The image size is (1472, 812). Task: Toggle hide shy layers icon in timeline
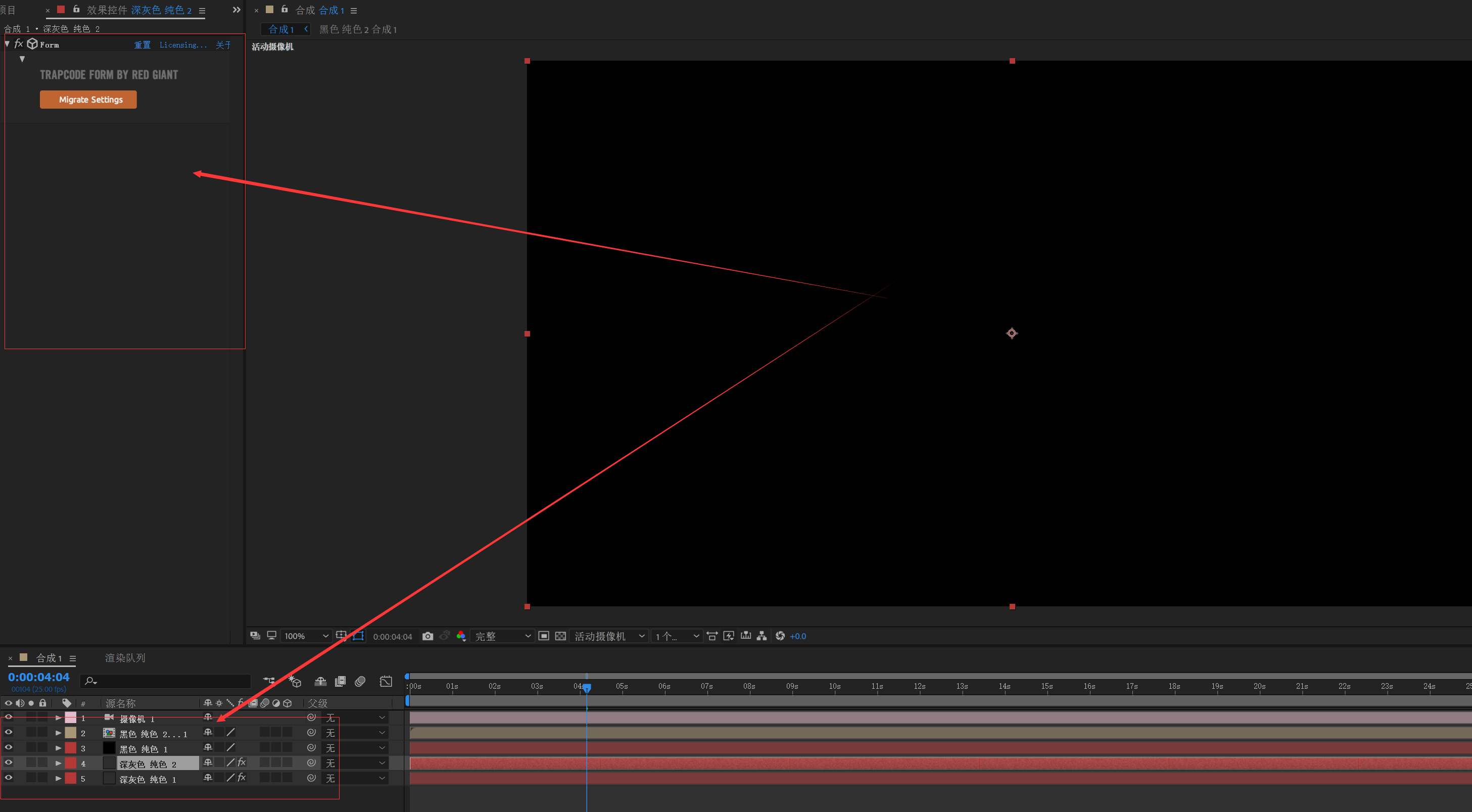320,681
